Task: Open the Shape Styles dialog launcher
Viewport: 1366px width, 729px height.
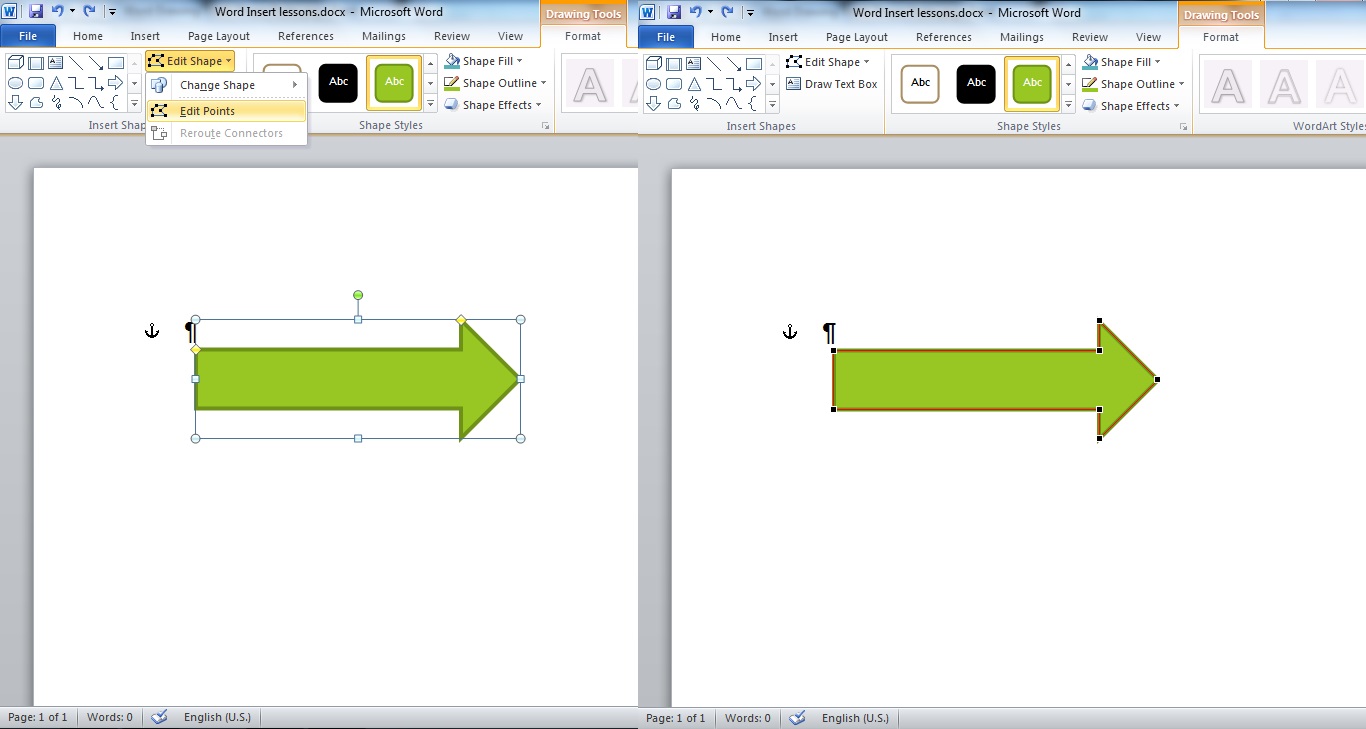Action: point(546,124)
